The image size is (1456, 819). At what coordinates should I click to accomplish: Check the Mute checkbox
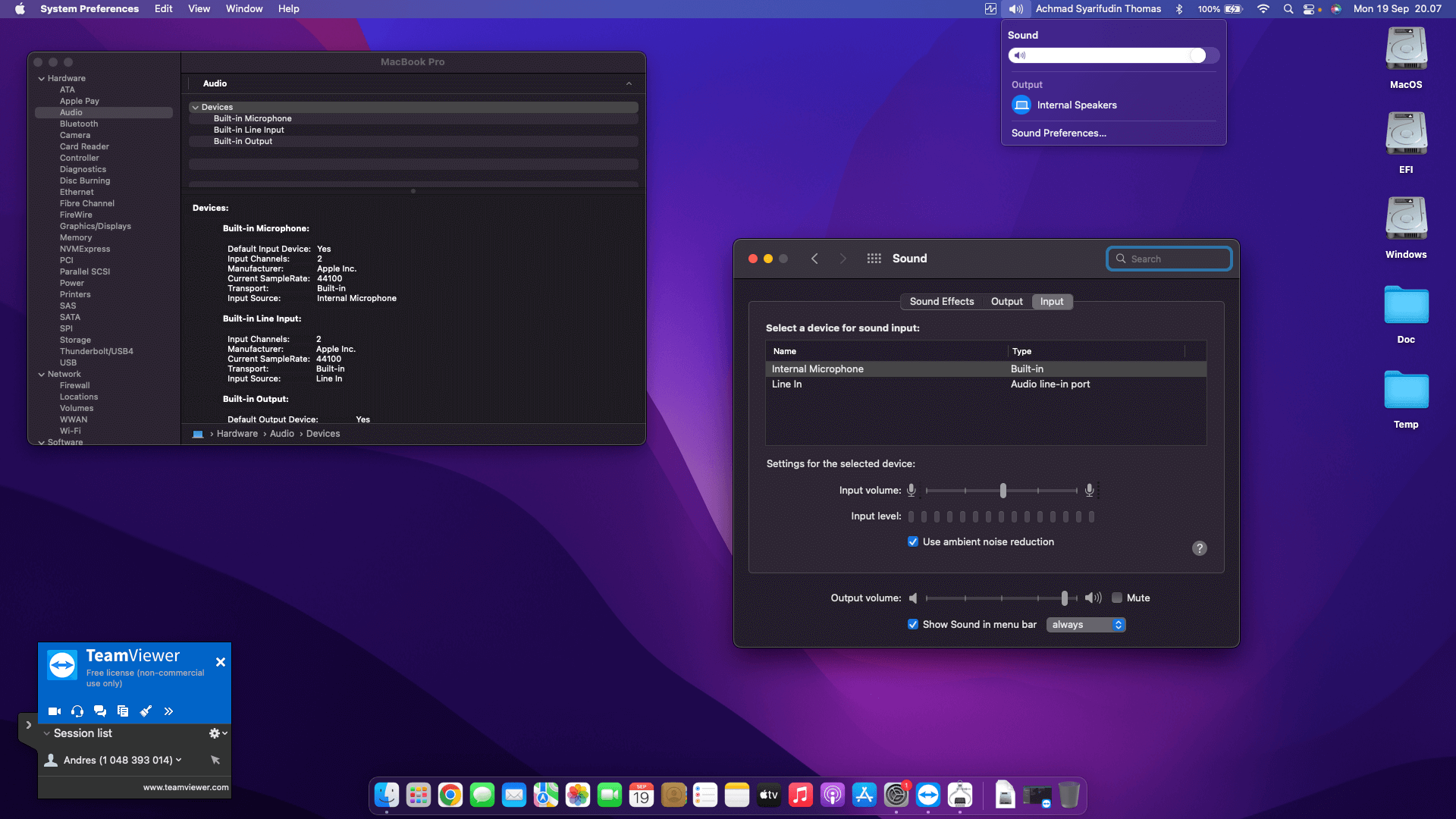point(1117,598)
